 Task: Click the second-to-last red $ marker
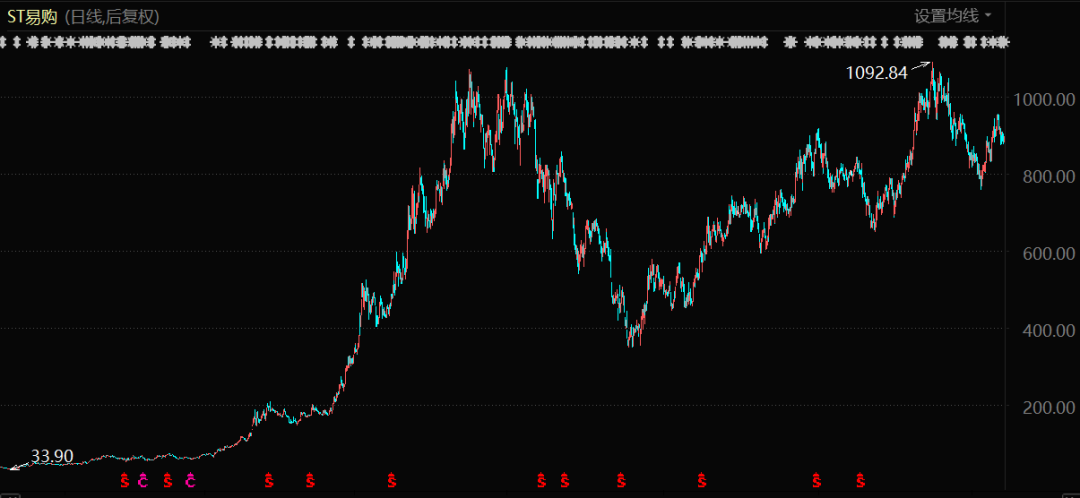(x=817, y=481)
